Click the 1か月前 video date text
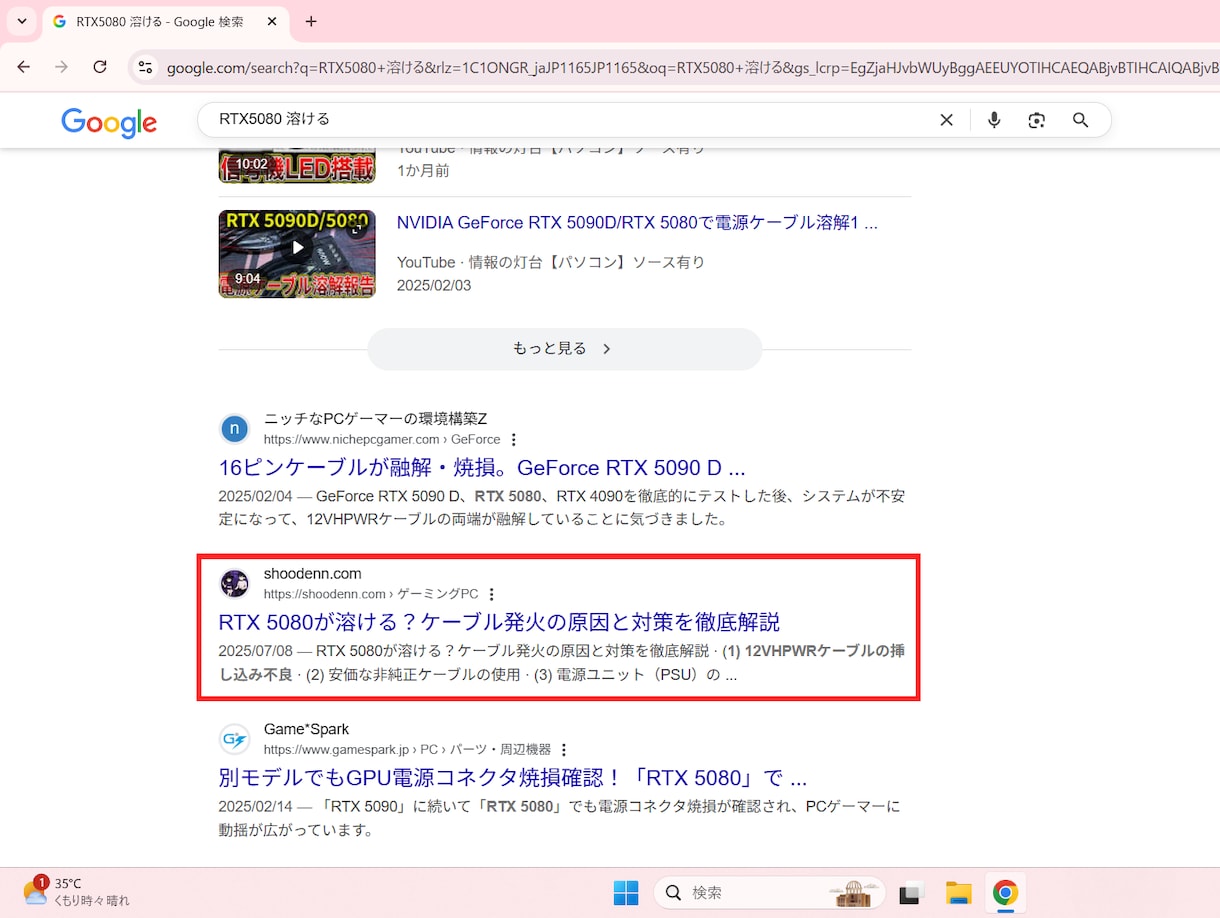 (423, 171)
